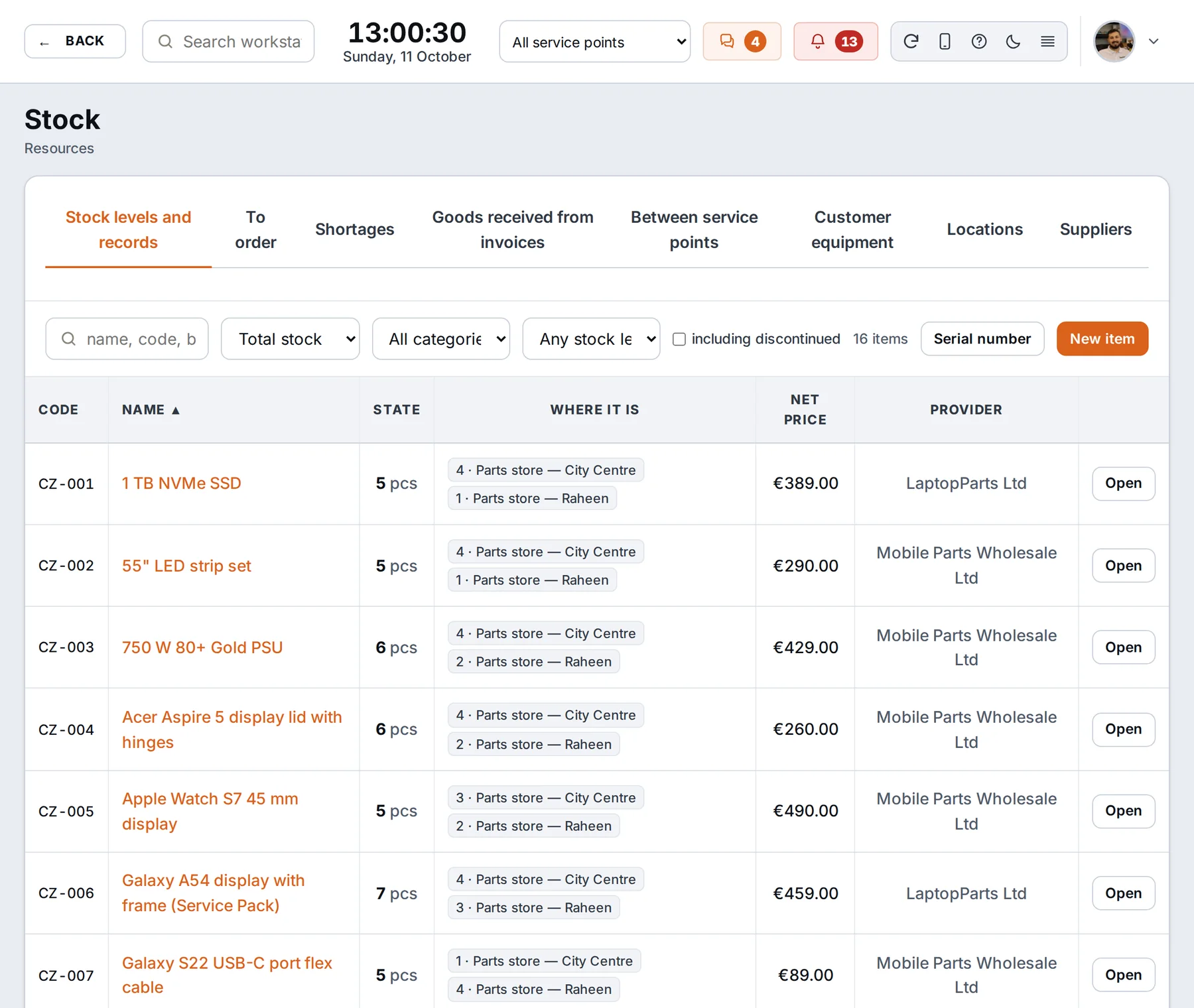Click the refresh icon
Screen dimensions: 1194x1008
pos(911,41)
